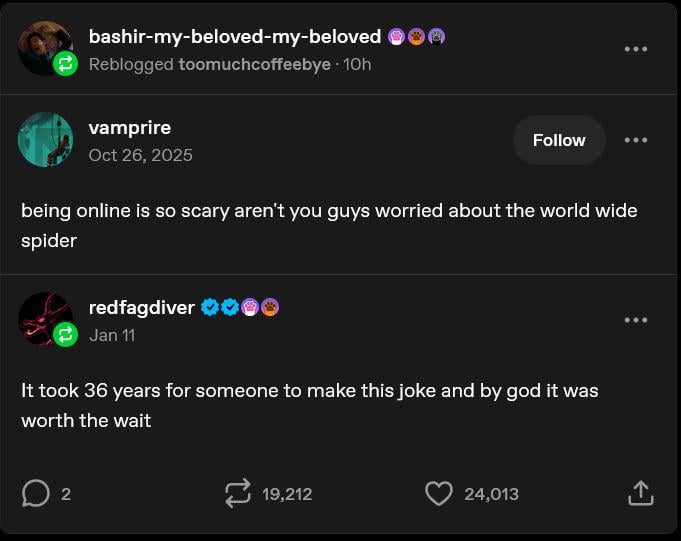Open the vampire username link

130,128
